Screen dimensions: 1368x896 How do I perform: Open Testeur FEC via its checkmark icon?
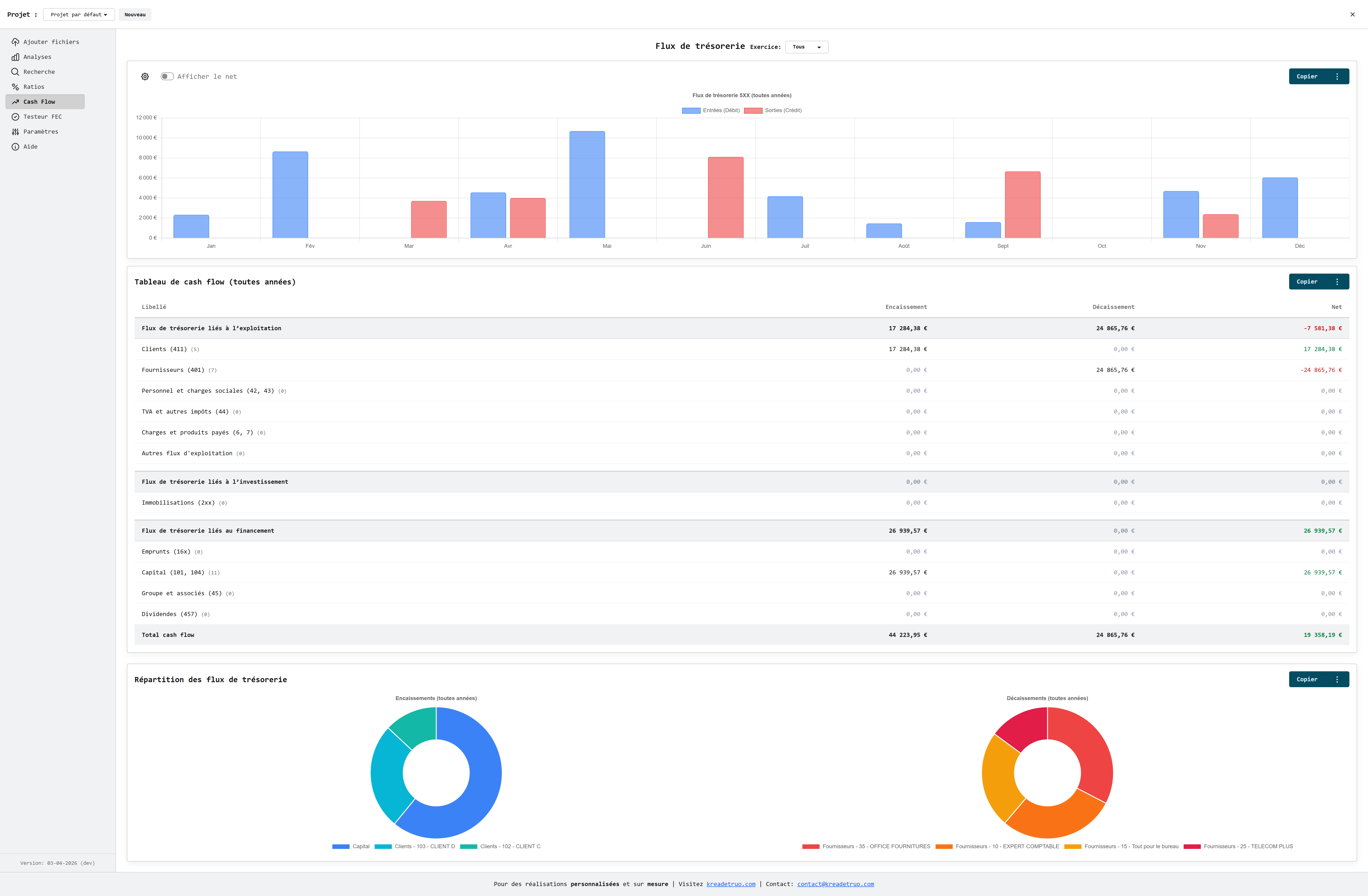click(x=15, y=116)
